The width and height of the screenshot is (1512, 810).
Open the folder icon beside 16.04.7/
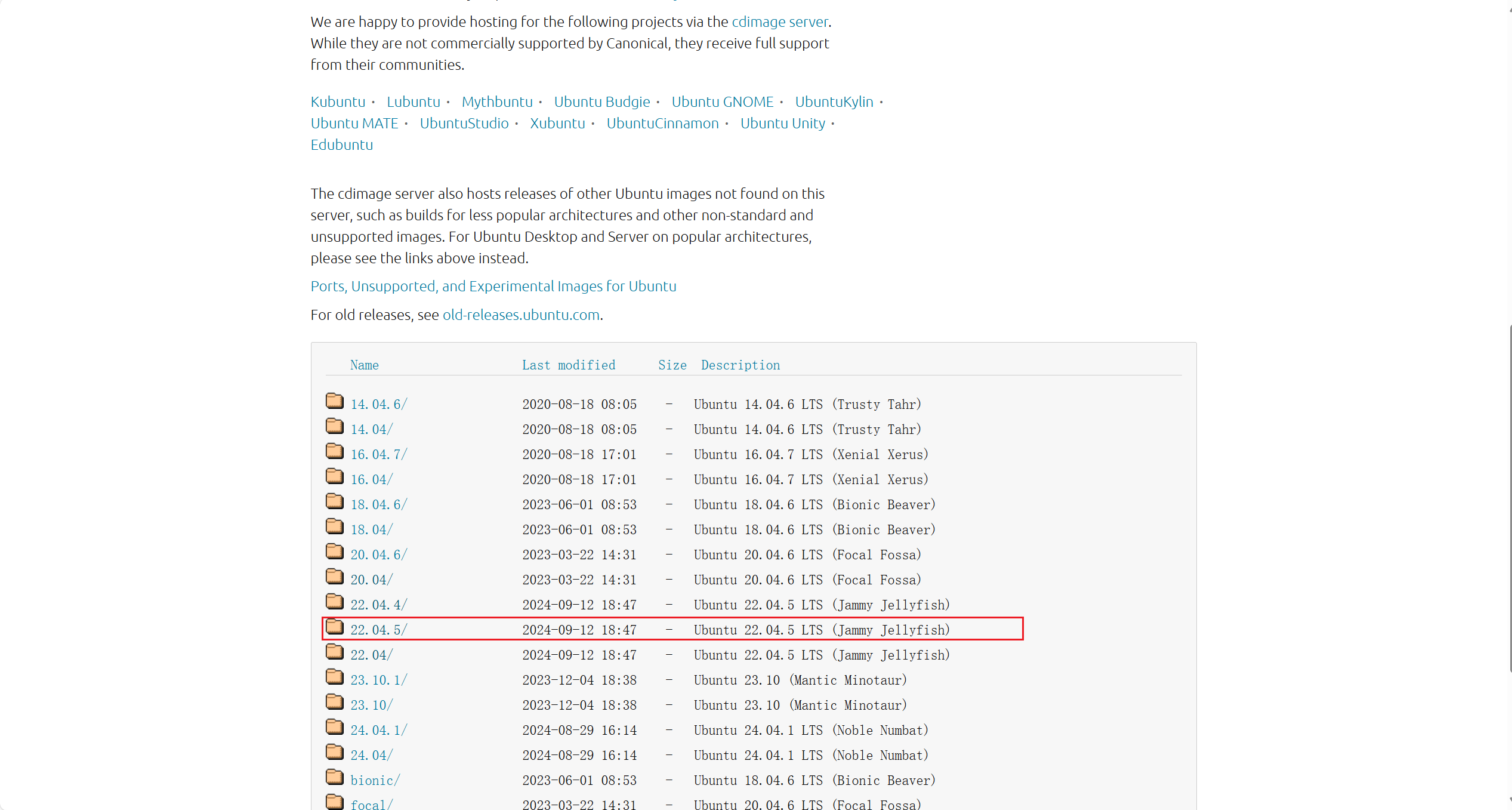tap(335, 451)
